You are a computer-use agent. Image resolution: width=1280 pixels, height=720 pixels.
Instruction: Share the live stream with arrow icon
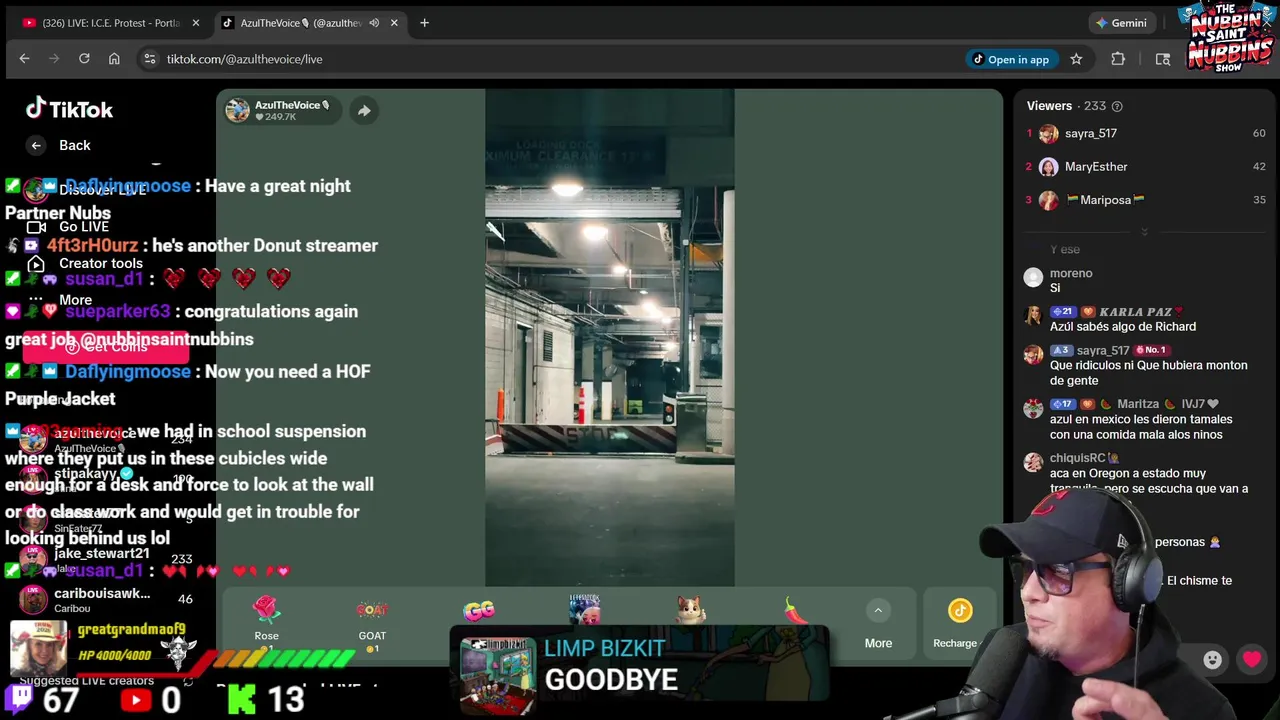(364, 111)
